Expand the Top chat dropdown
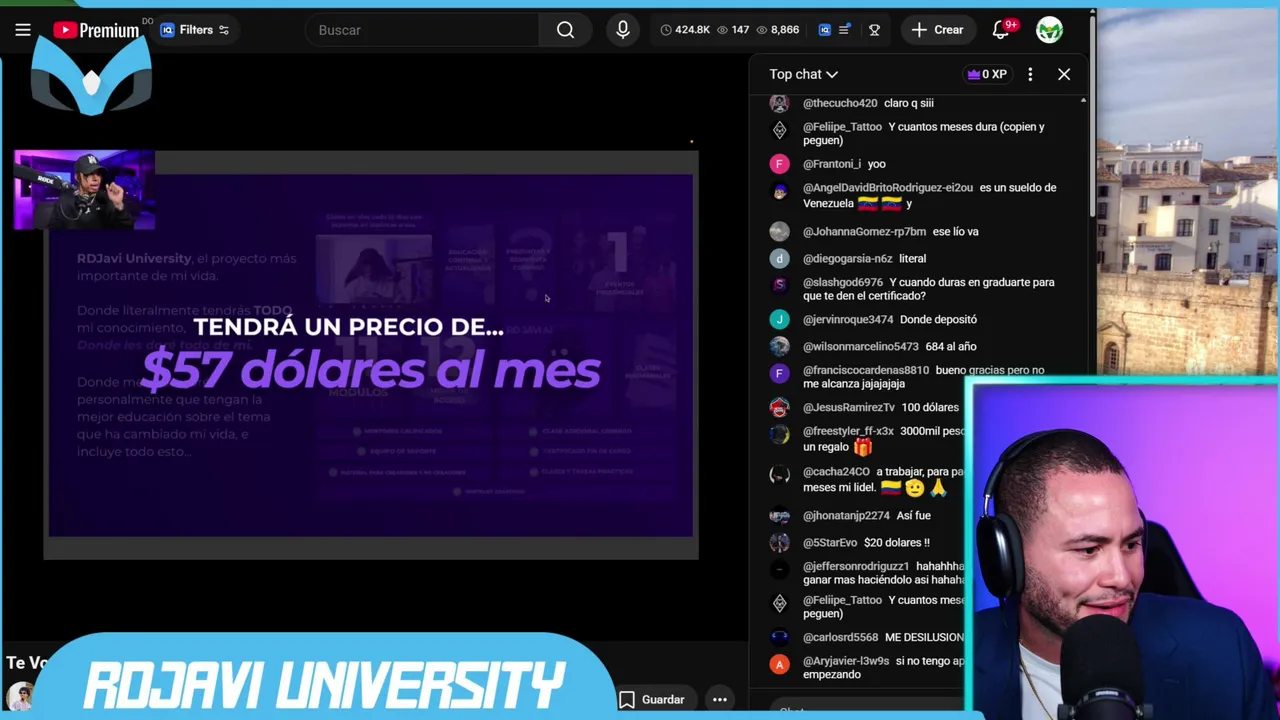This screenshot has width=1280, height=720. pyautogui.click(x=803, y=74)
